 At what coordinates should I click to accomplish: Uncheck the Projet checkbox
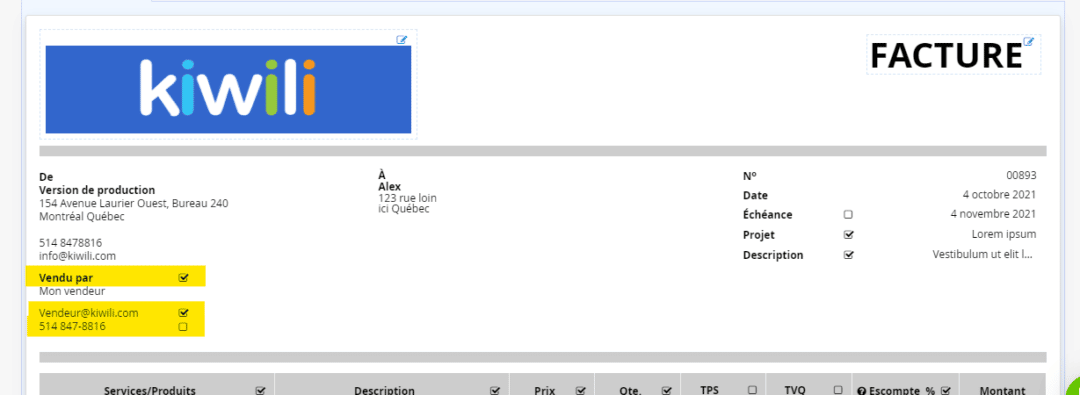coord(849,234)
